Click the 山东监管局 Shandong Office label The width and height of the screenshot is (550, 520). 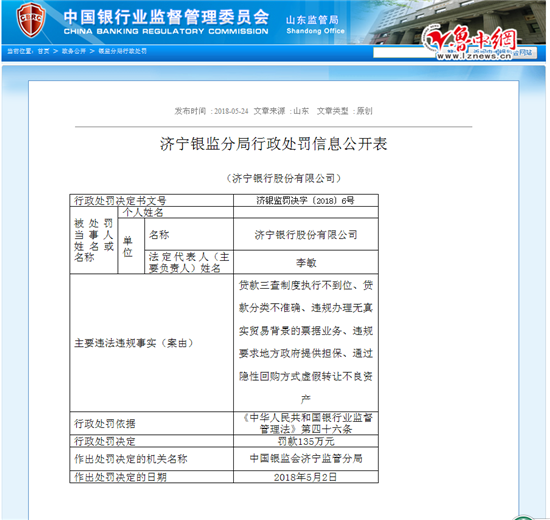(315, 25)
